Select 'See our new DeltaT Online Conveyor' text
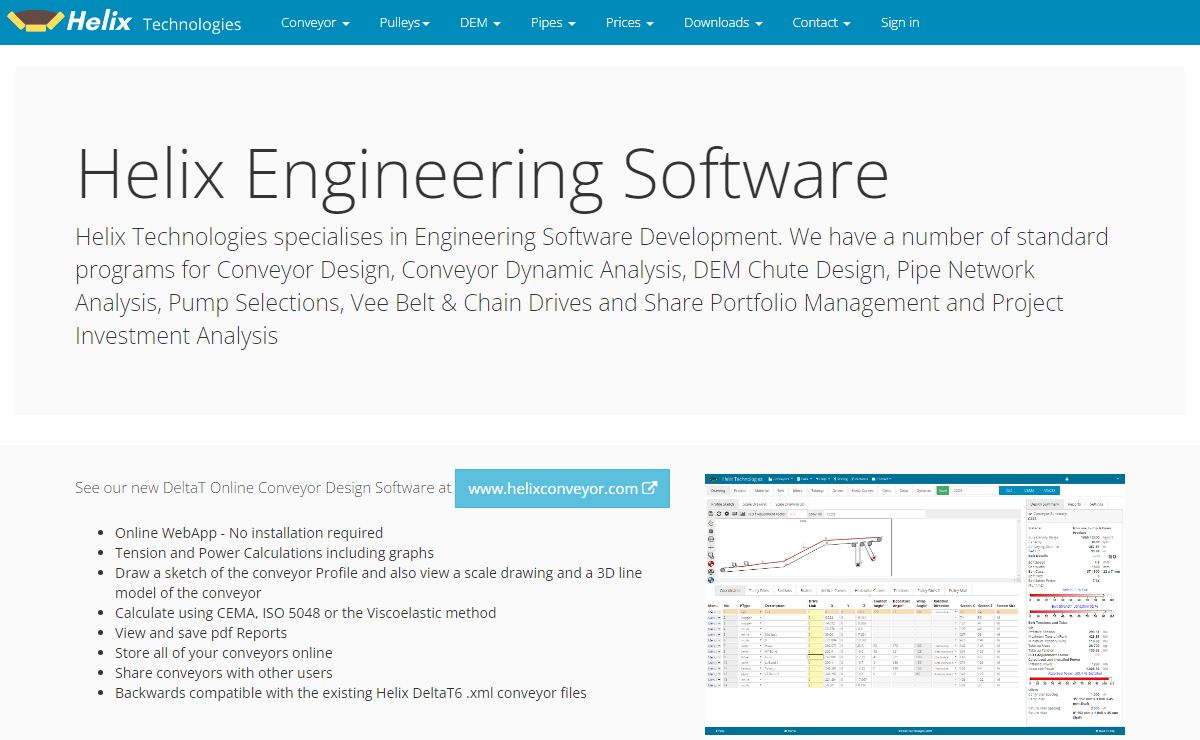 pos(263,488)
